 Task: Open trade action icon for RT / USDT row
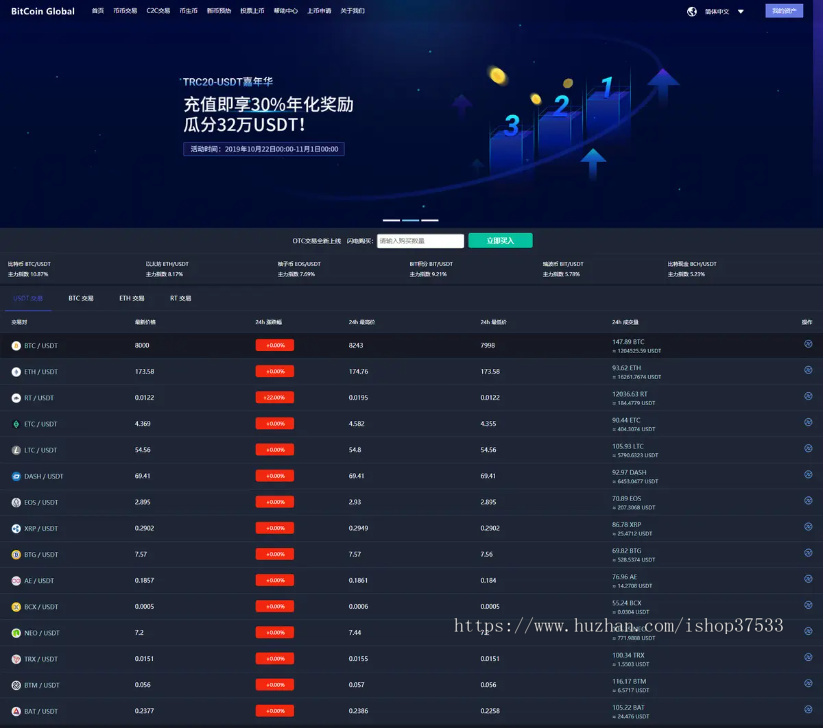(808, 396)
